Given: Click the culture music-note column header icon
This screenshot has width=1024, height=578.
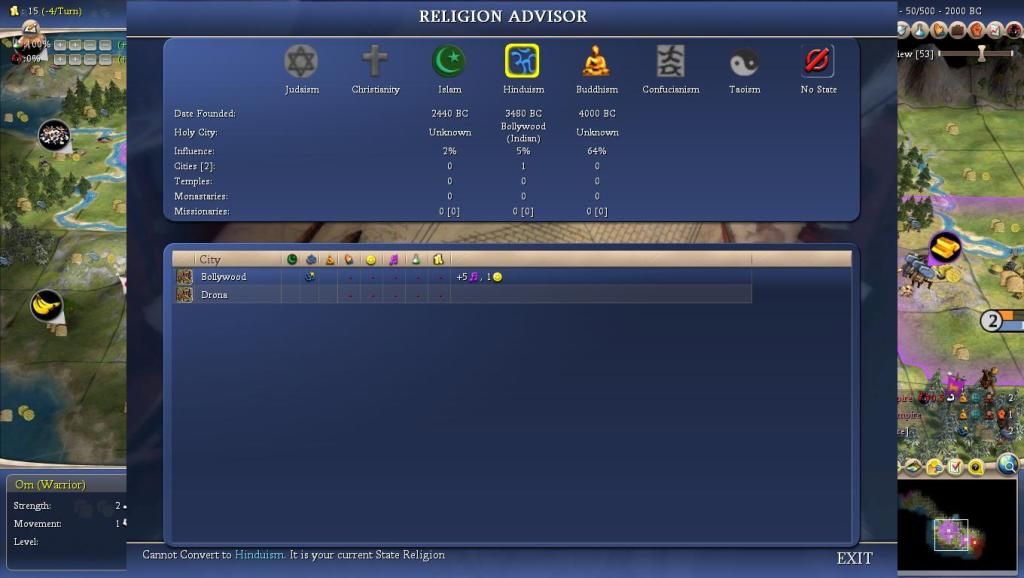Looking at the screenshot, I should click(x=393, y=259).
